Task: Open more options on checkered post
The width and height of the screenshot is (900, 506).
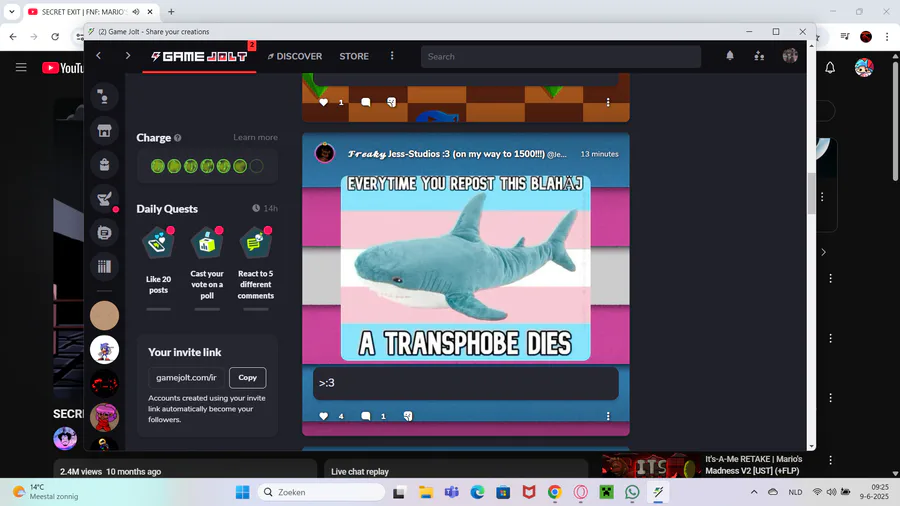Action: pyautogui.click(x=608, y=102)
